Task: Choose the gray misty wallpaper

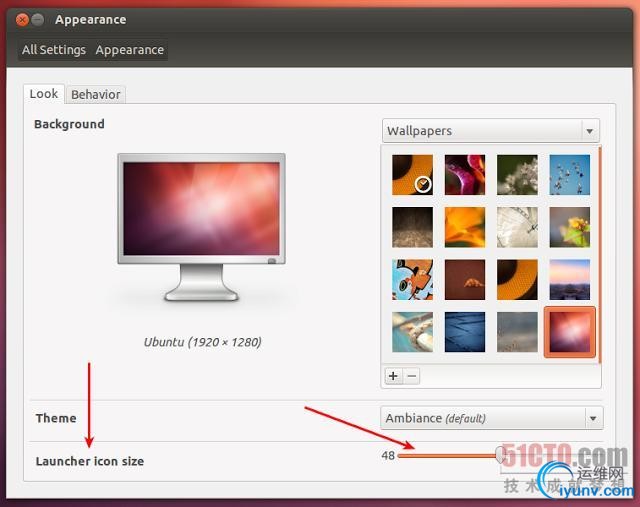Action: tap(517, 332)
